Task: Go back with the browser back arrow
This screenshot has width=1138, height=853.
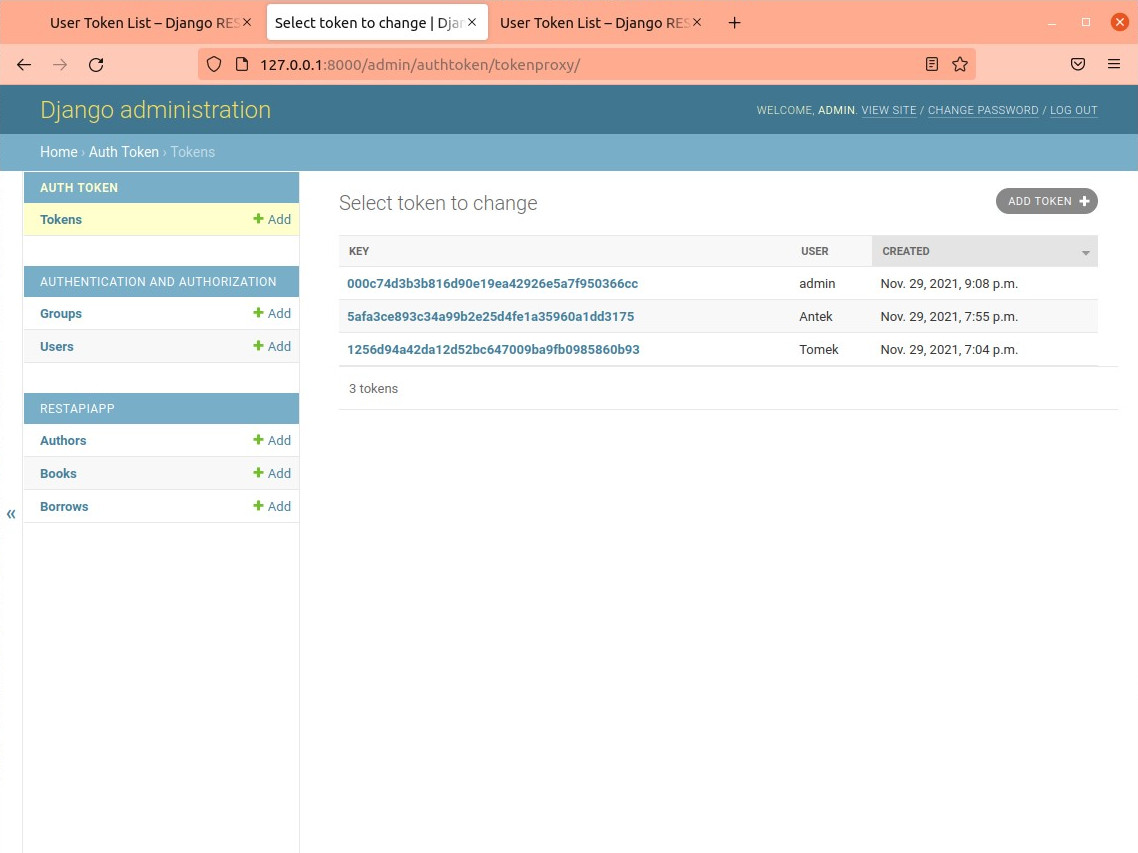Action: point(24,65)
